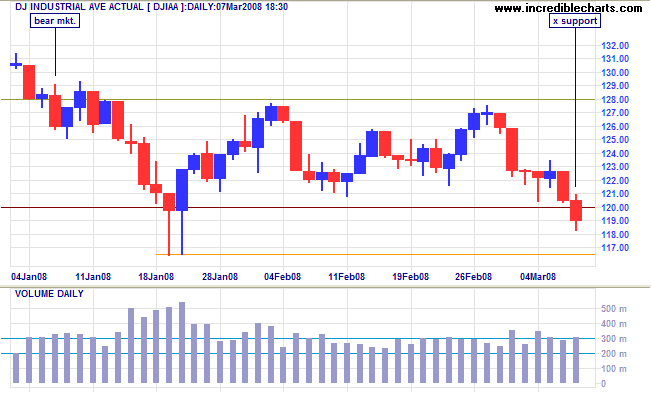Image resolution: width=651 pixels, height=395 pixels.
Task: Click the 121.00 price axis label
Action: [615, 194]
